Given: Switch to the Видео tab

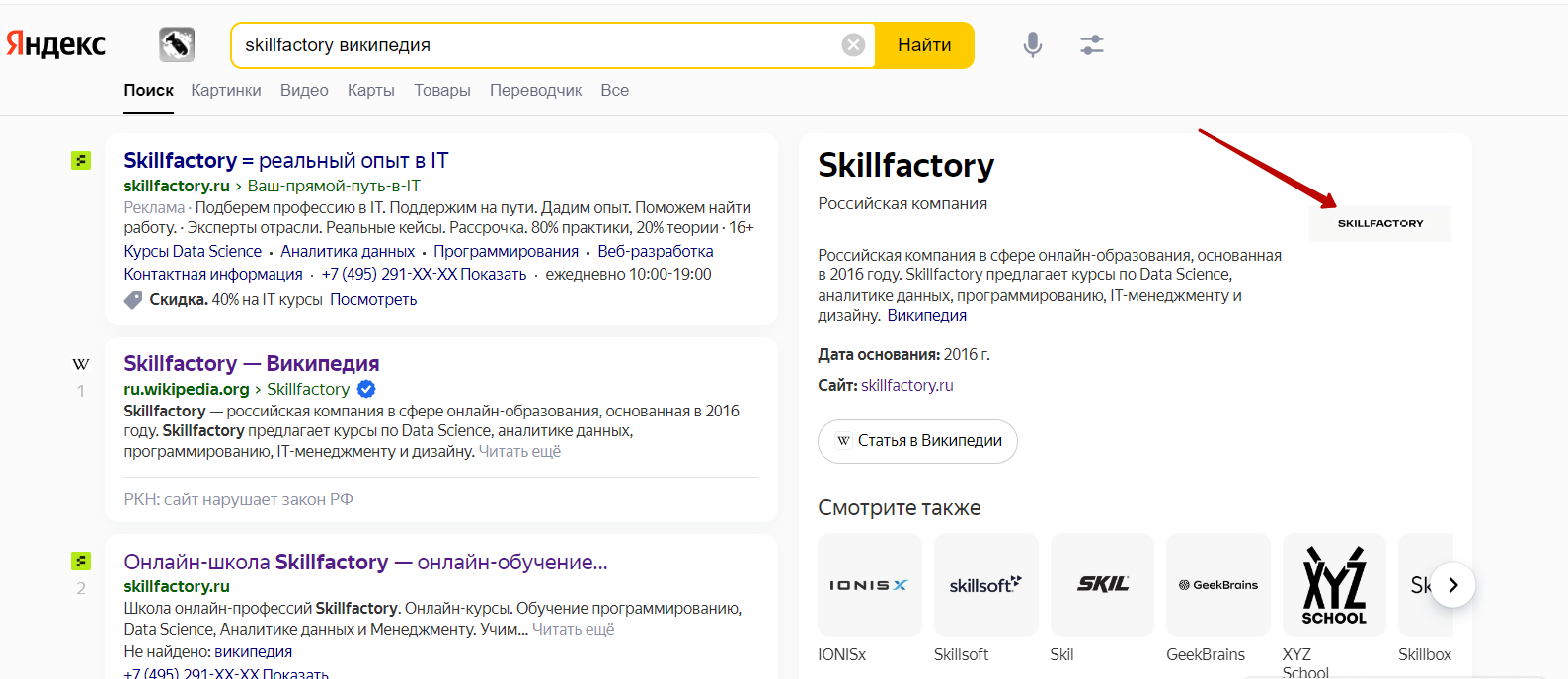Looking at the screenshot, I should point(304,90).
